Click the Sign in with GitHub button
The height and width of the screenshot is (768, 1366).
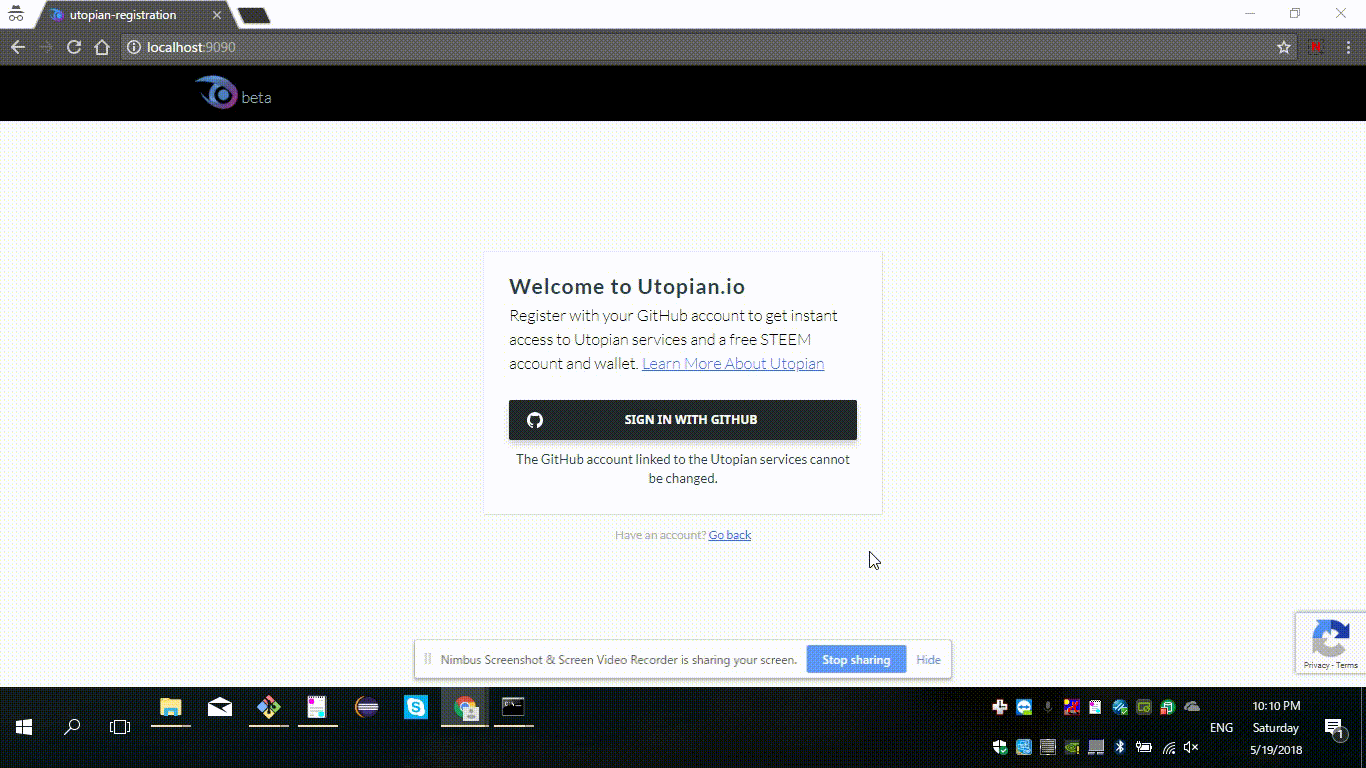click(x=682, y=420)
